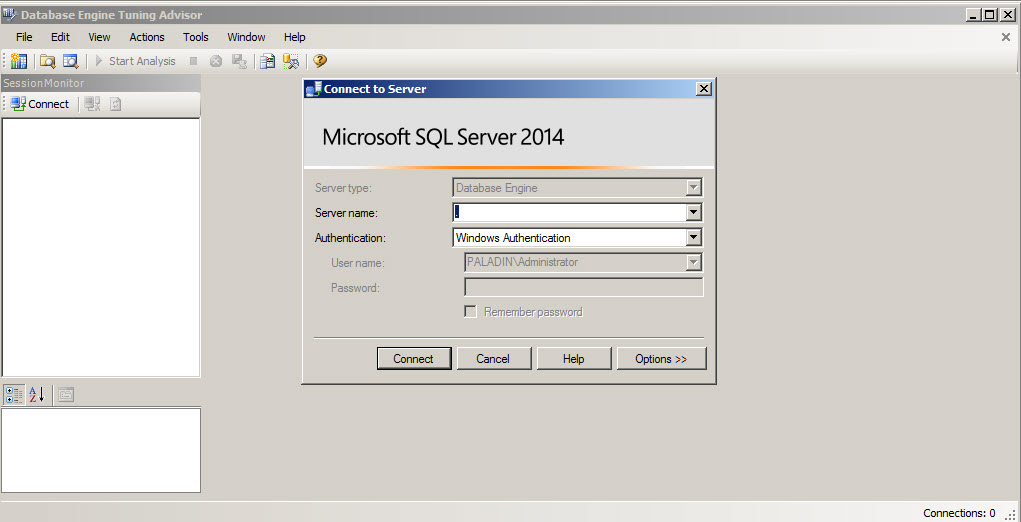
Task: Click the Open Session folder icon
Action: (x=47, y=61)
